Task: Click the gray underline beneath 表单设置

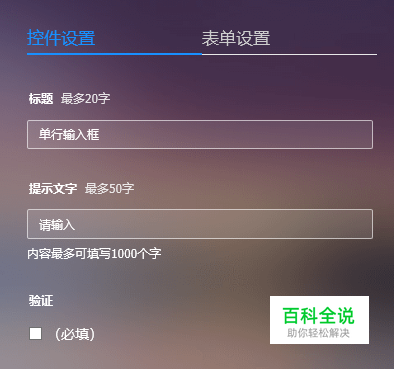Action: click(x=289, y=54)
